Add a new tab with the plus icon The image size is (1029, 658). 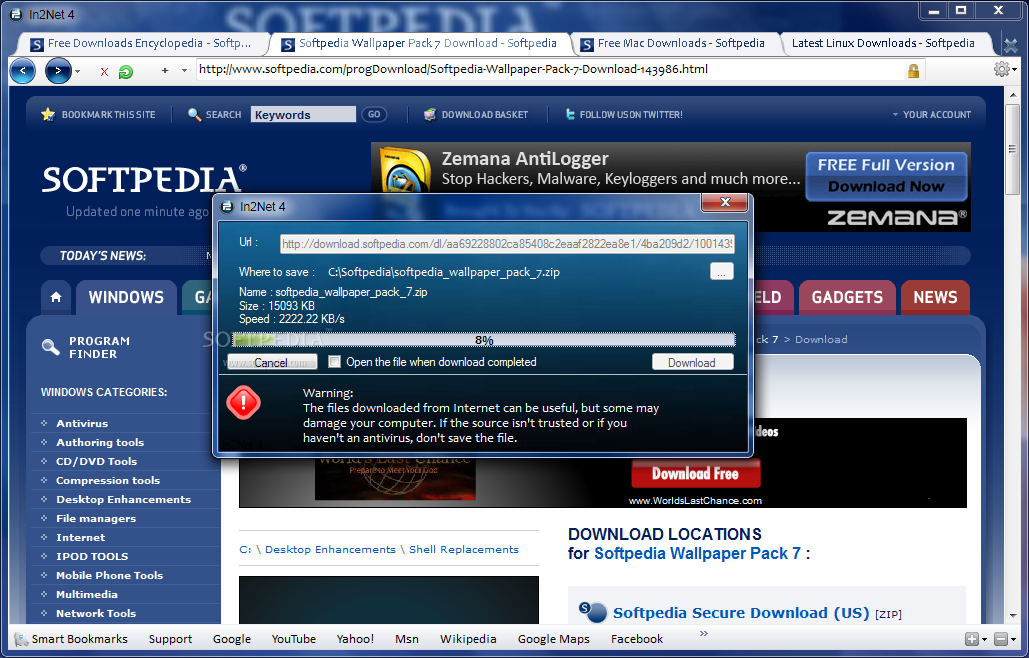point(165,70)
